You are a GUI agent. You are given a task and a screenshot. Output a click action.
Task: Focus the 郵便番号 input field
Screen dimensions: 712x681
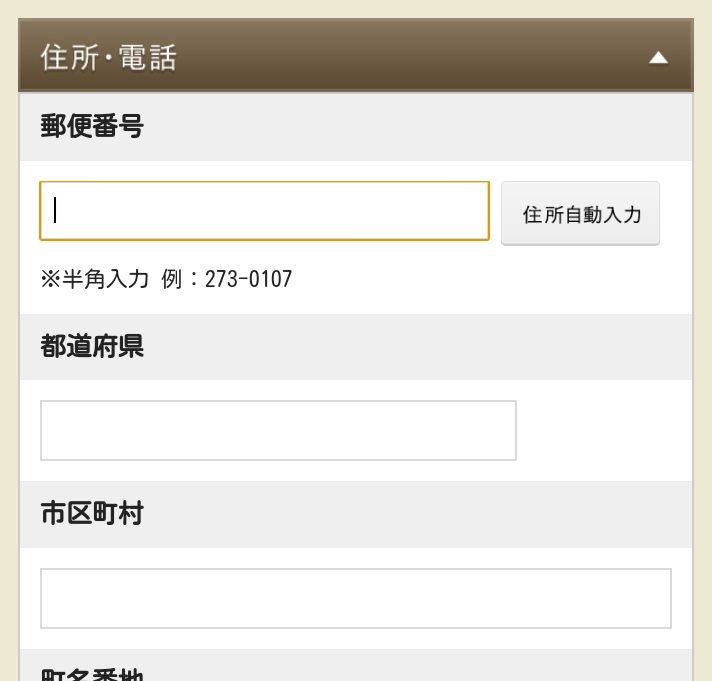(264, 211)
